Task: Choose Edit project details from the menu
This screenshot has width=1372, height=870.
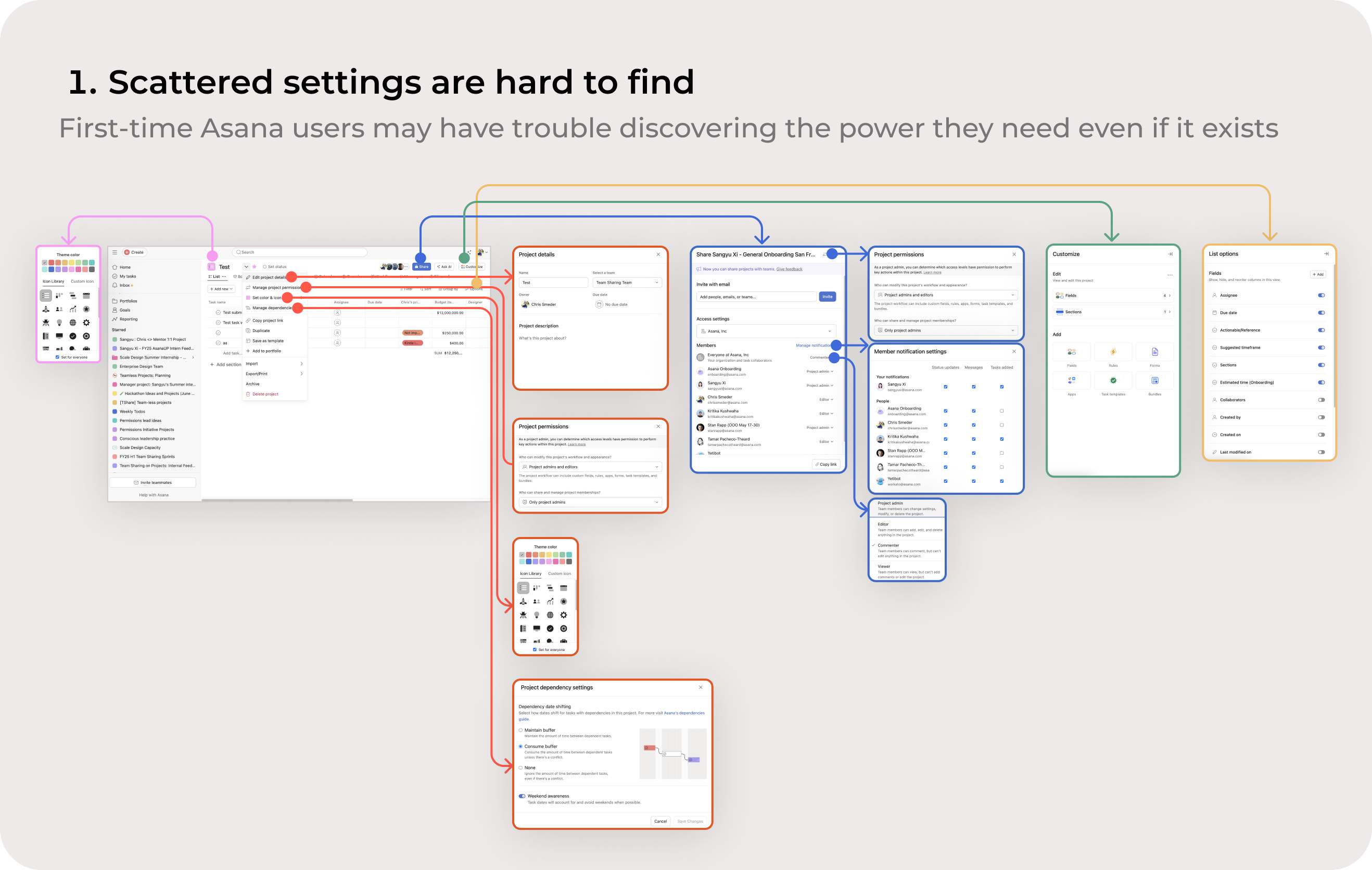Action: pos(269,277)
